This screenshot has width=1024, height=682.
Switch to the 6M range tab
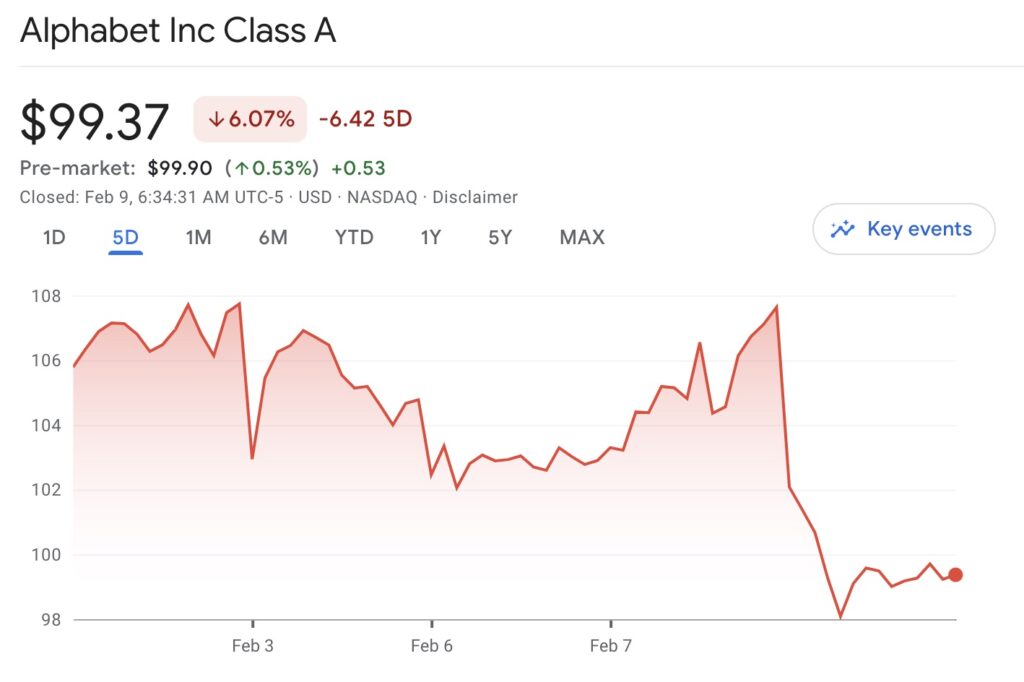pyautogui.click(x=272, y=237)
